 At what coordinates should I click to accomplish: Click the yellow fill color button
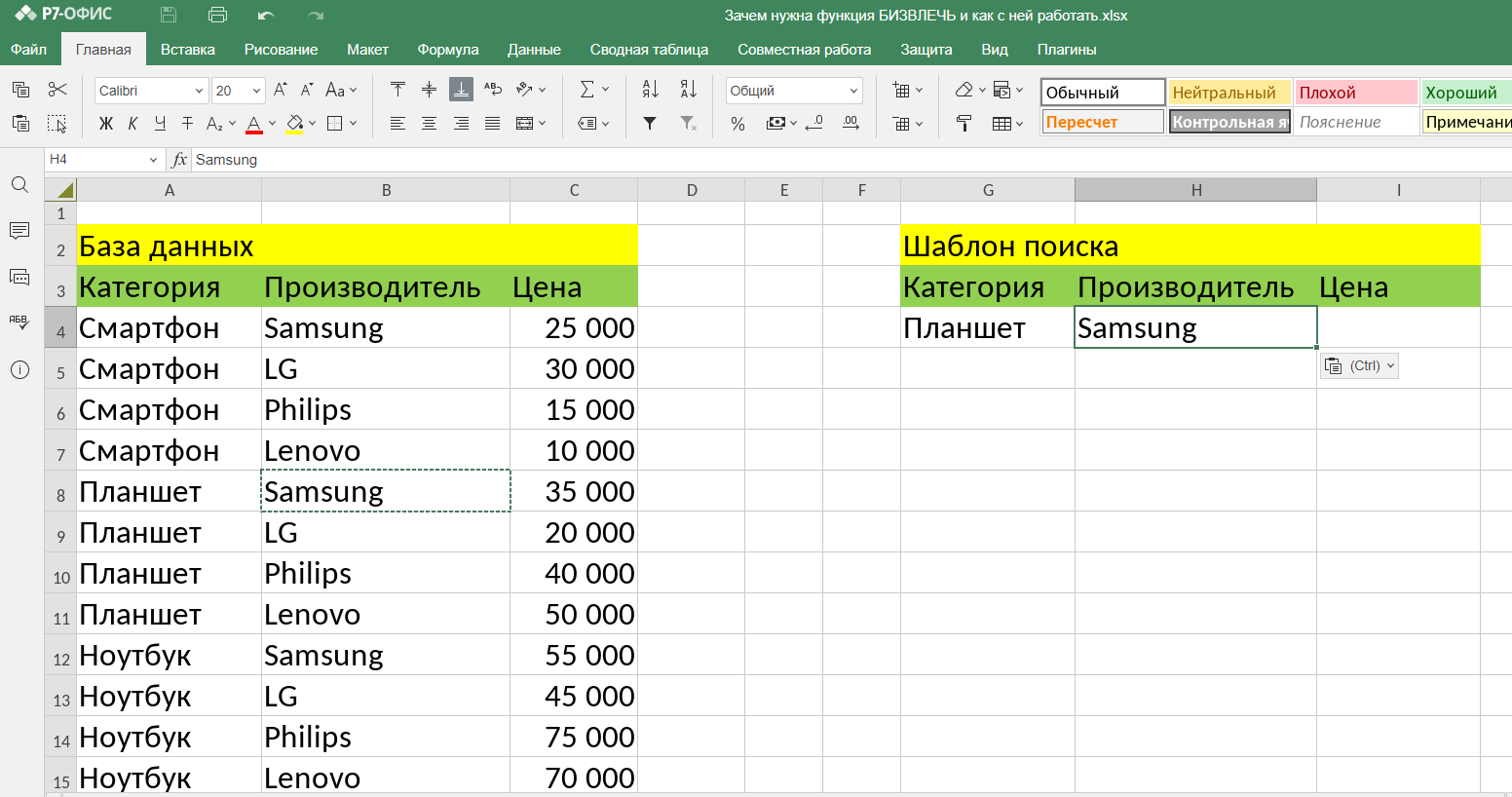pyautogui.click(x=294, y=124)
